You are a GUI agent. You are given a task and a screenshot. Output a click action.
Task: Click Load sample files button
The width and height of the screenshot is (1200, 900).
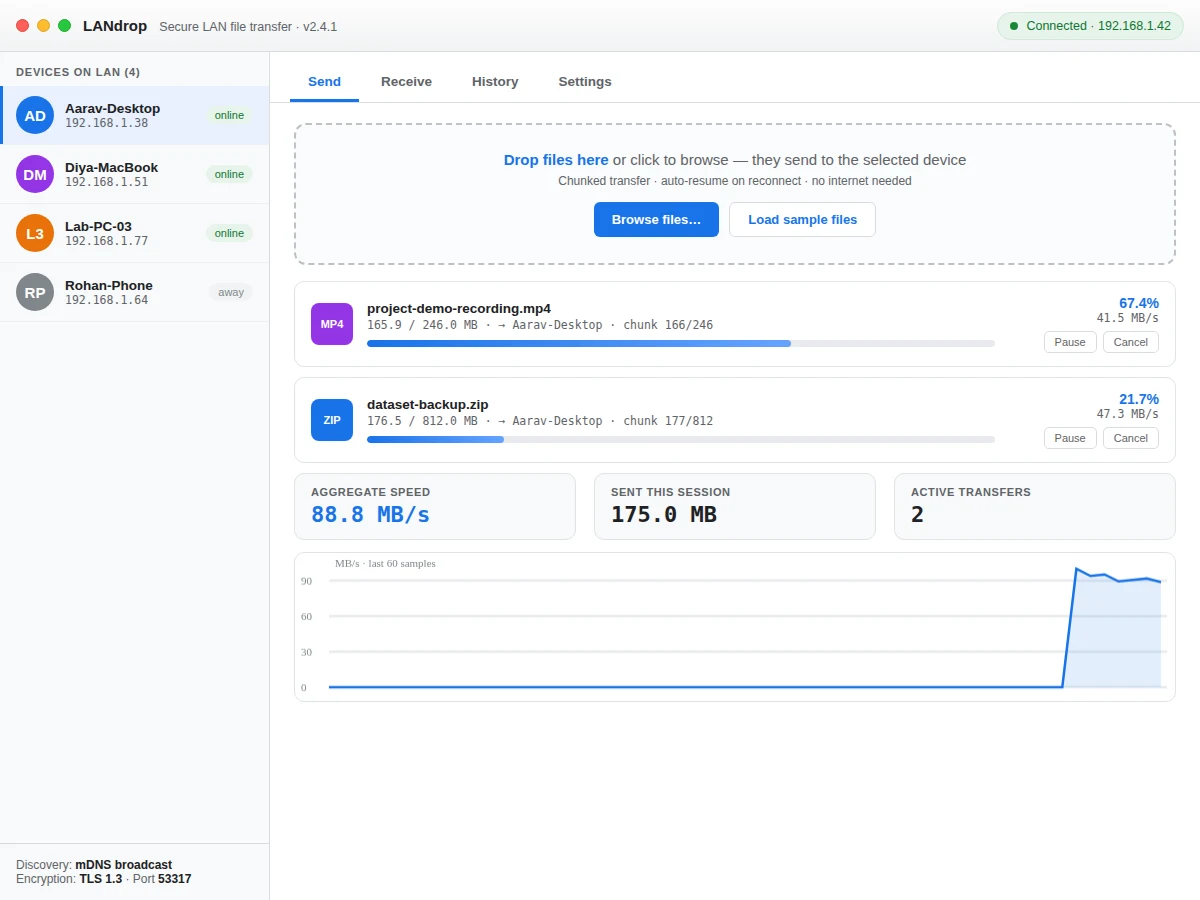click(x=802, y=220)
